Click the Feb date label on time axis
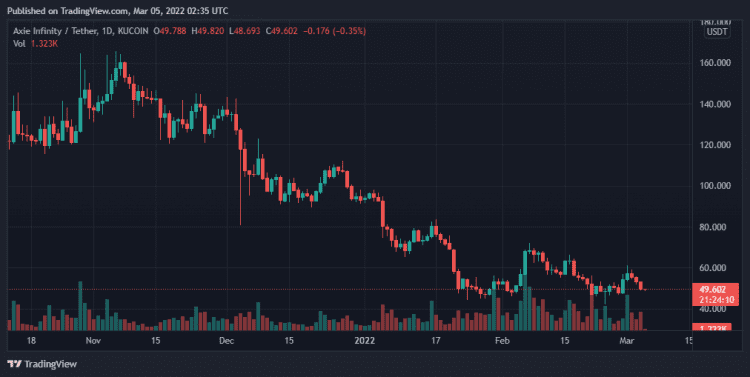The image size is (750, 377). [x=502, y=341]
